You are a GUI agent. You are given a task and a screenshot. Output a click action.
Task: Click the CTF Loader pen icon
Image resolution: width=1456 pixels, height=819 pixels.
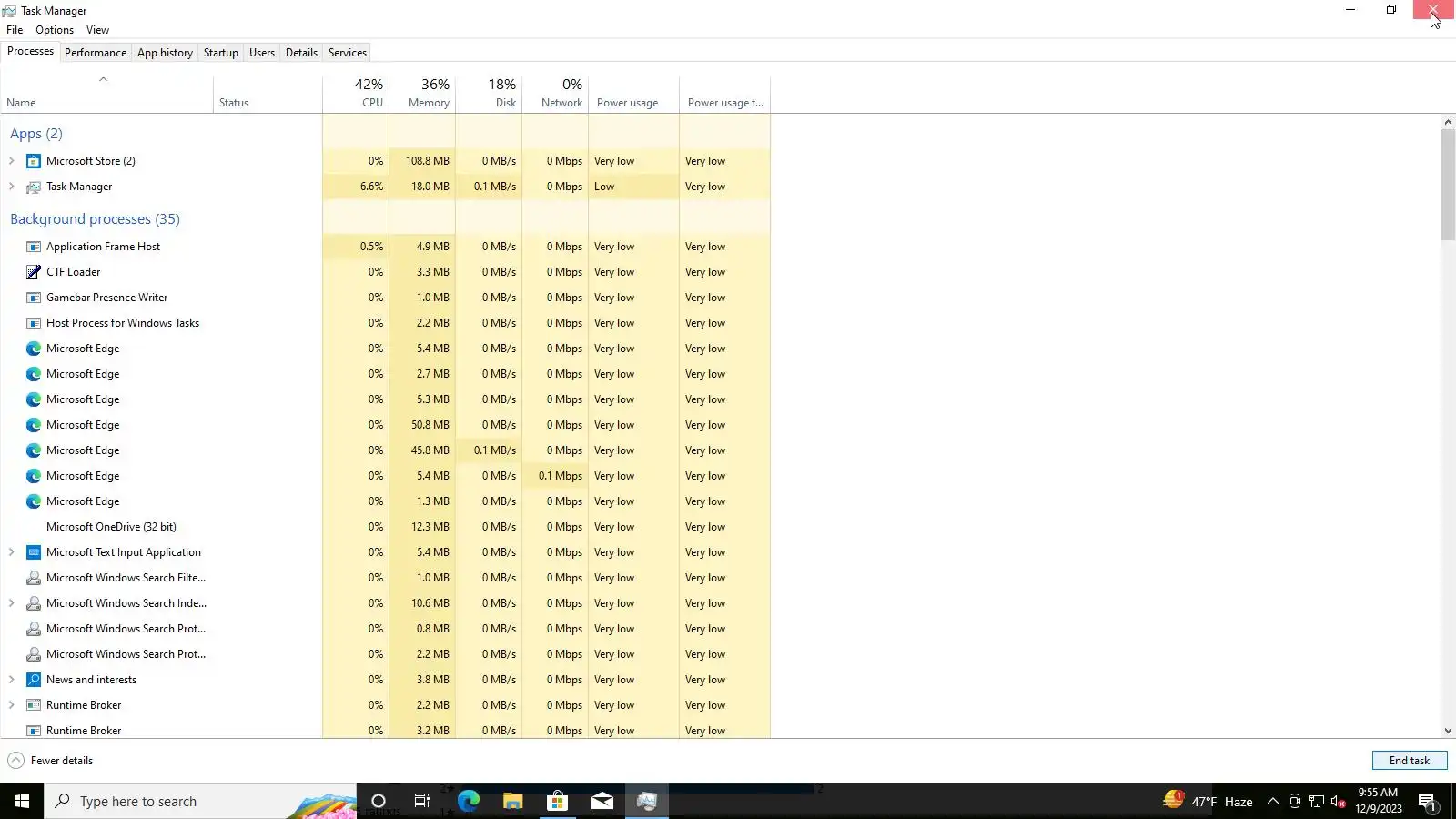34,272
